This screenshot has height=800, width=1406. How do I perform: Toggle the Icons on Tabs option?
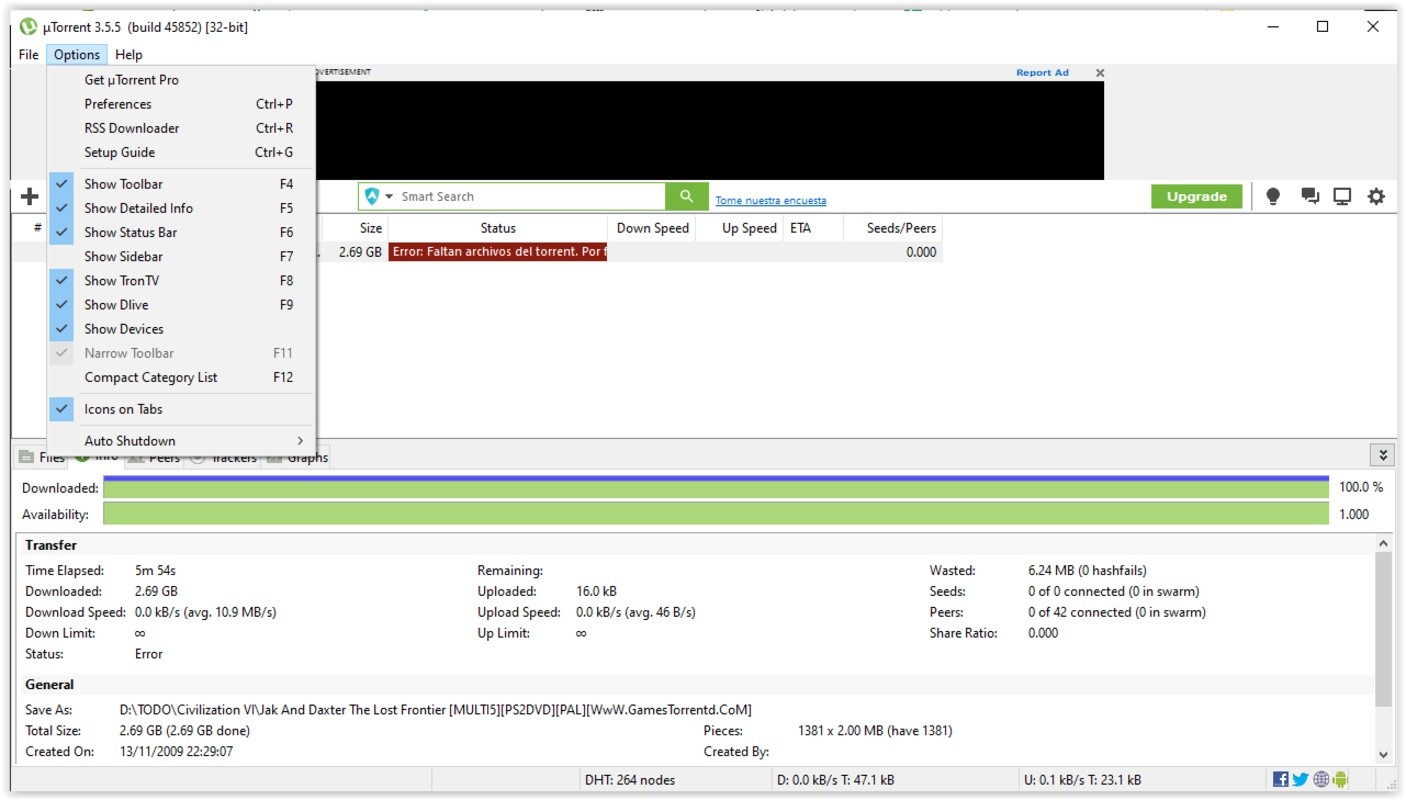(123, 409)
